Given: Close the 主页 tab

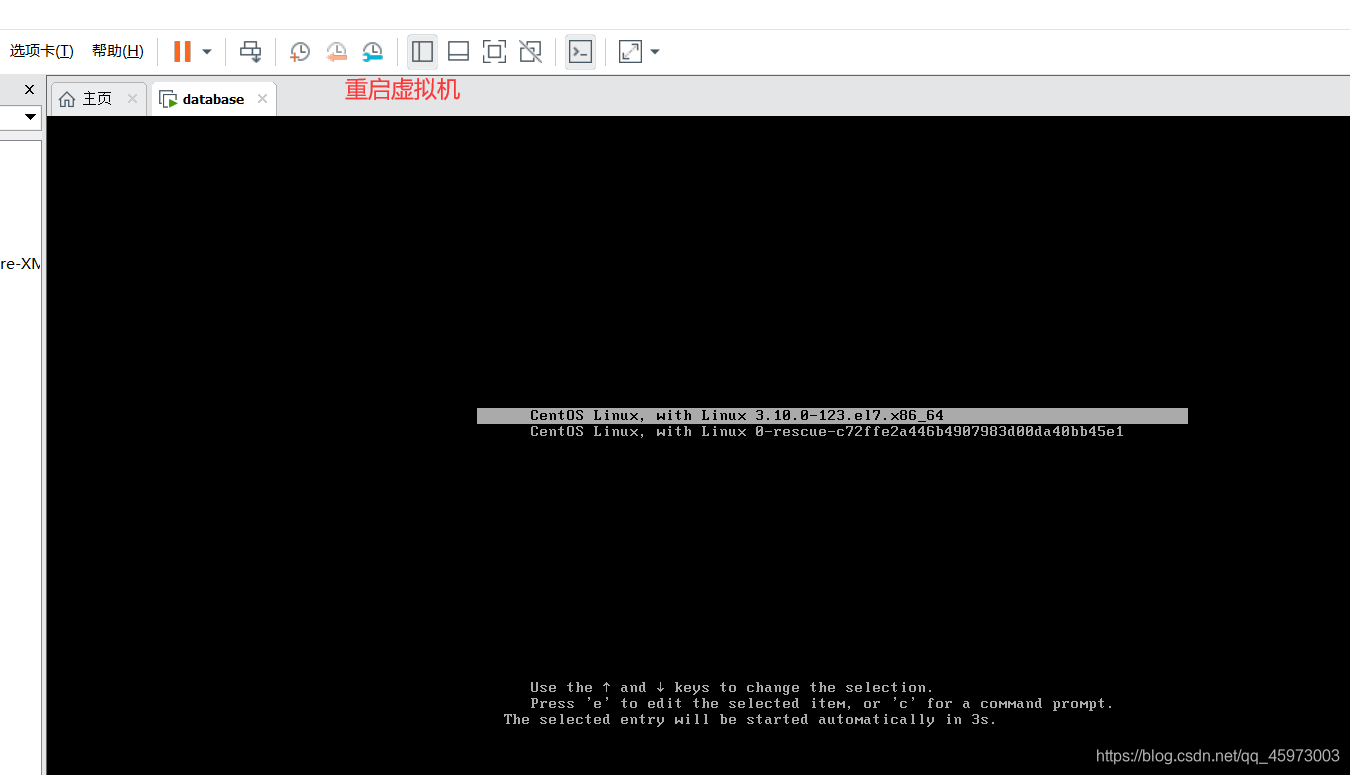Looking at the screenshot, I should pos(132,99).
